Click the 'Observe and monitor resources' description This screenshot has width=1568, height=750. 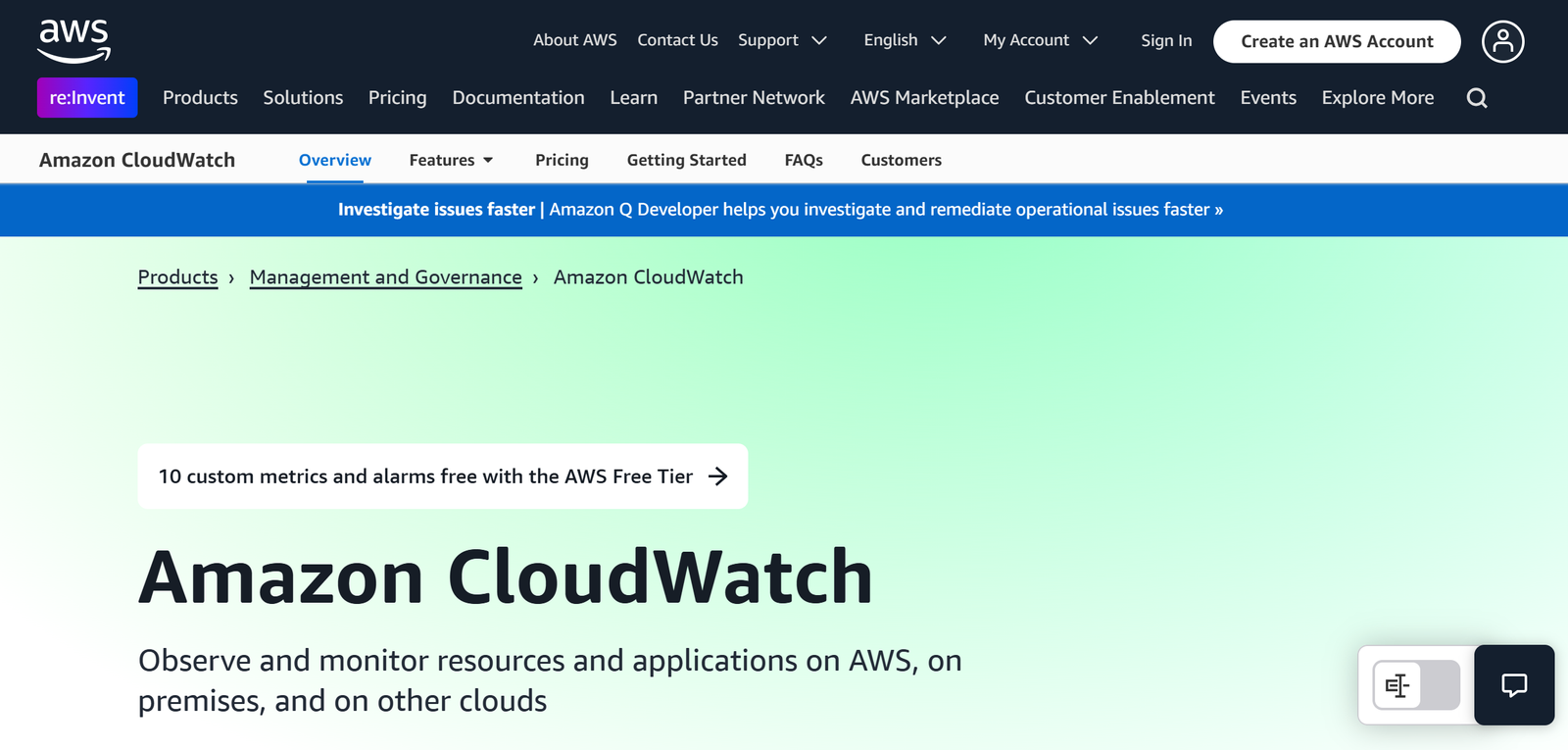point(550,680)
